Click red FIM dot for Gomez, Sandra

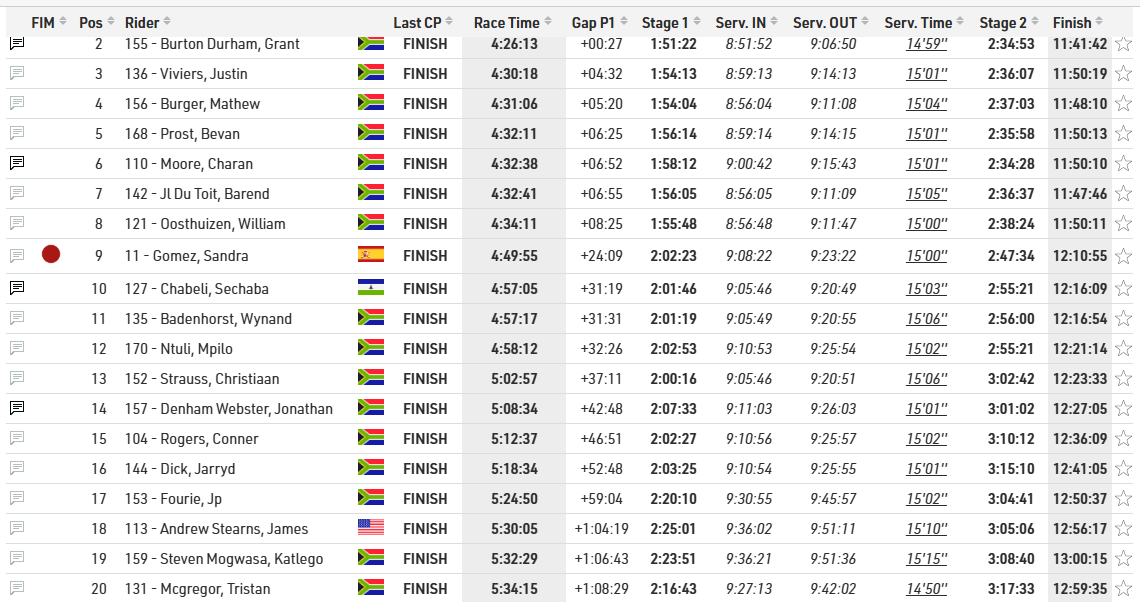click(51, 255)
